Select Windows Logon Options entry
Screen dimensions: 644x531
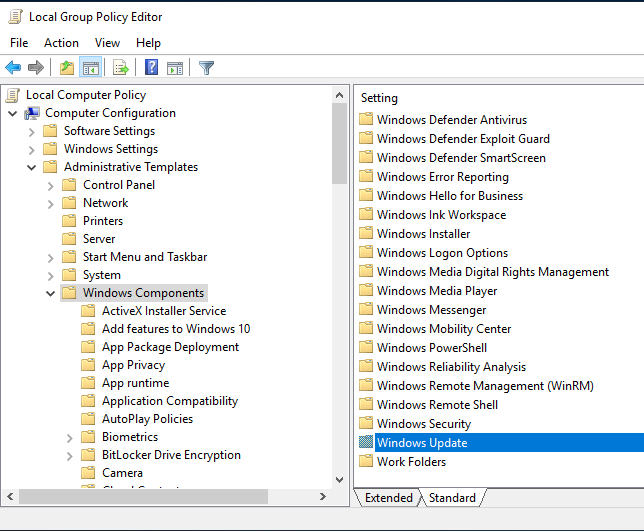pos(442,253)
